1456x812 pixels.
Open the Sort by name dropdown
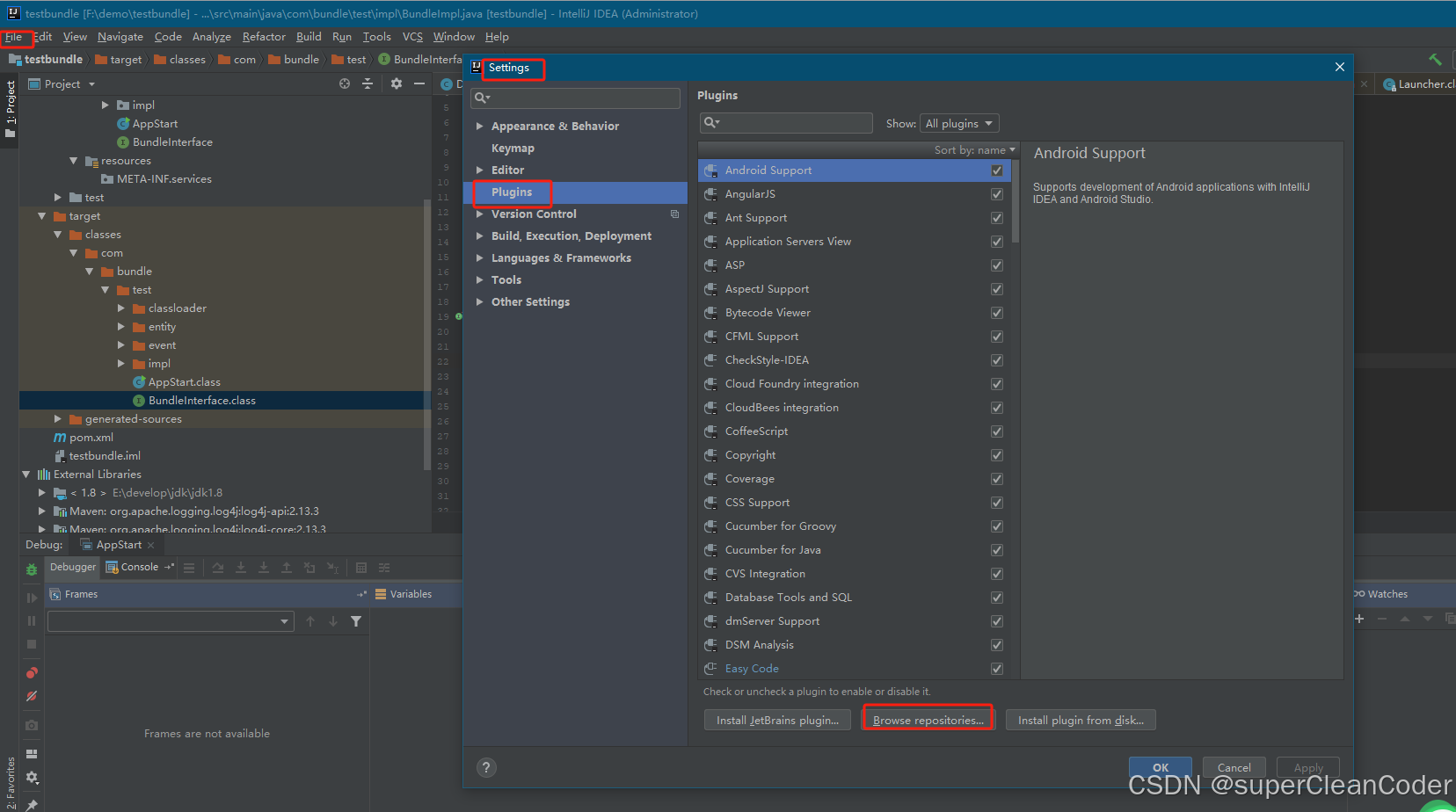(x=974, y=150)
